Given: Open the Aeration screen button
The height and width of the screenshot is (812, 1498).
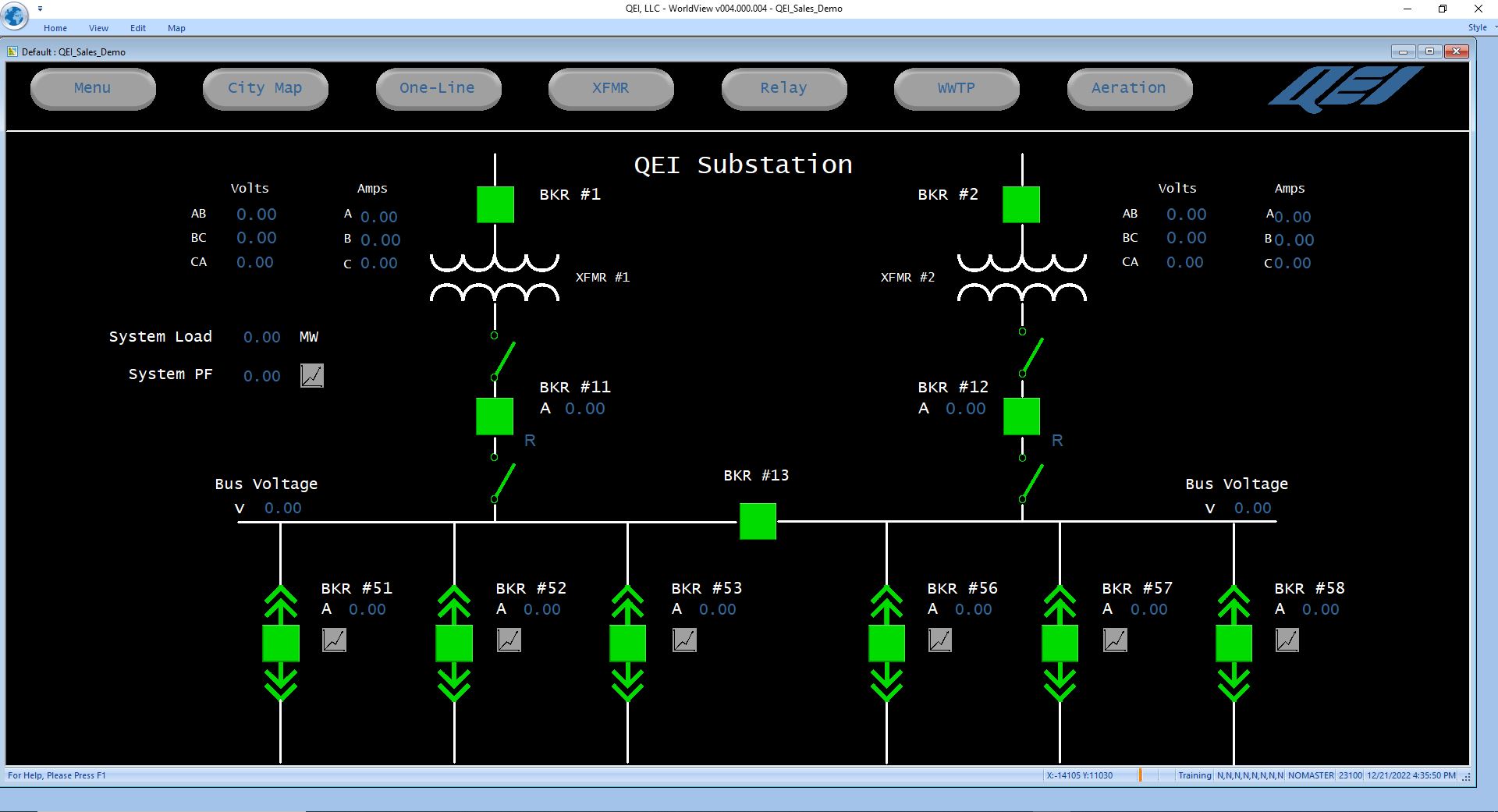Looking at the screenshot, I should pyautogui.click(x=1129, y=88).
